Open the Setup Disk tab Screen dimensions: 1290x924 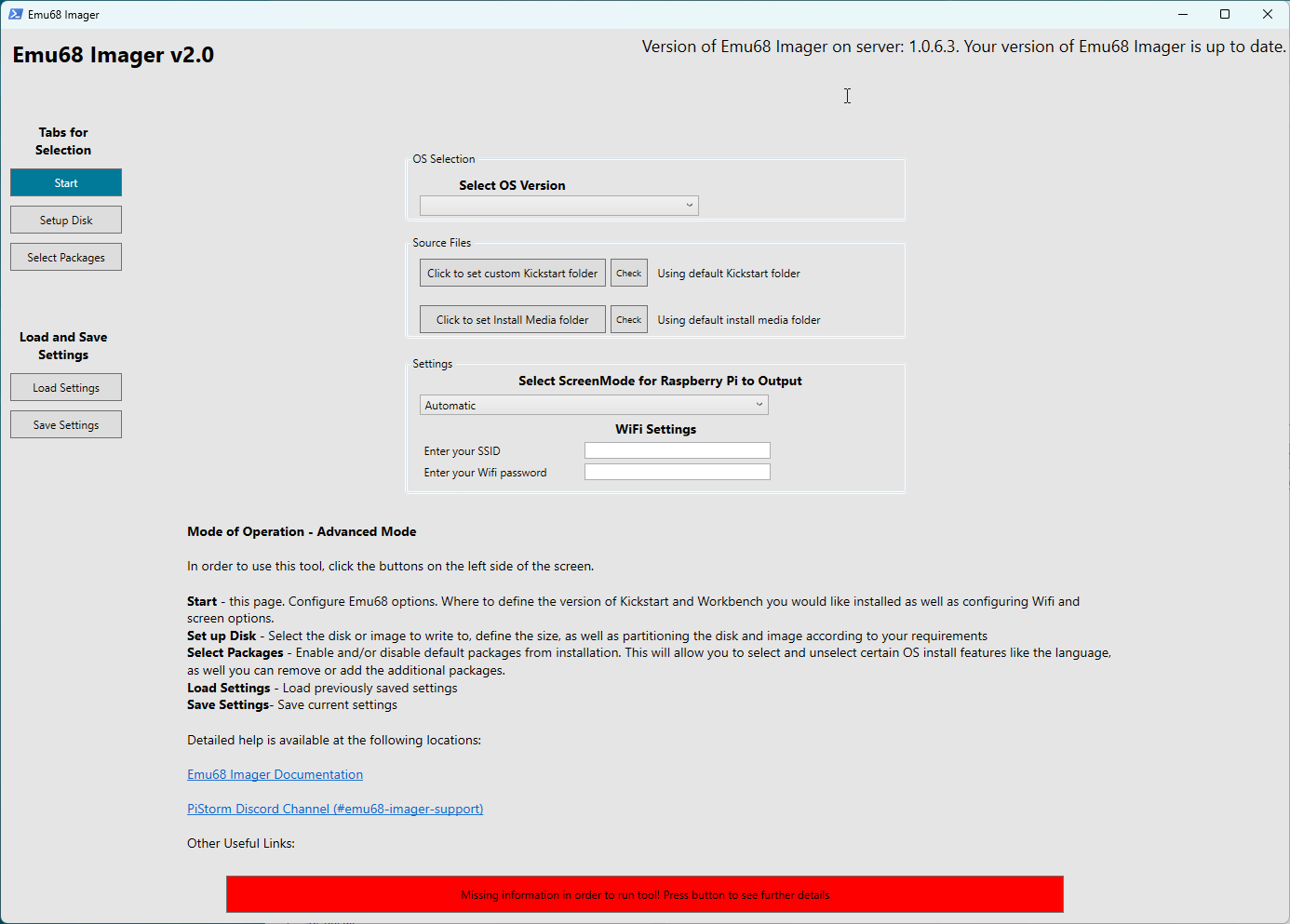[66, 221]
